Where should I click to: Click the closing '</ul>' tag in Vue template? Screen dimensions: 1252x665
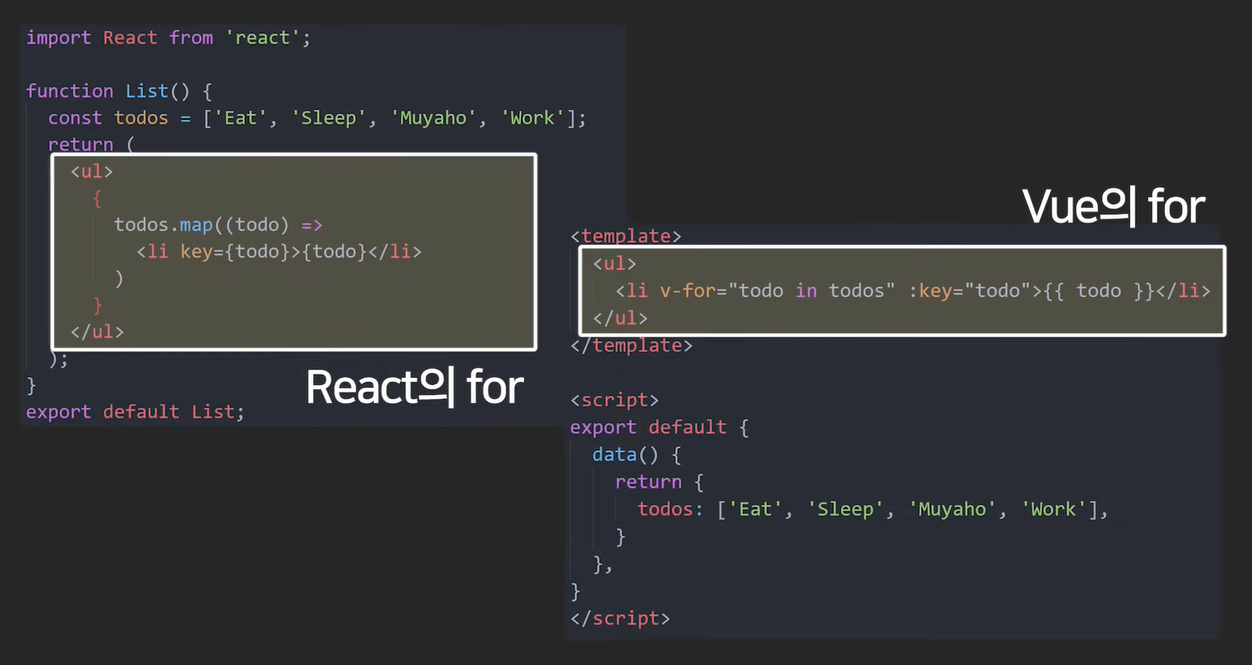click(x=620, y=318)
